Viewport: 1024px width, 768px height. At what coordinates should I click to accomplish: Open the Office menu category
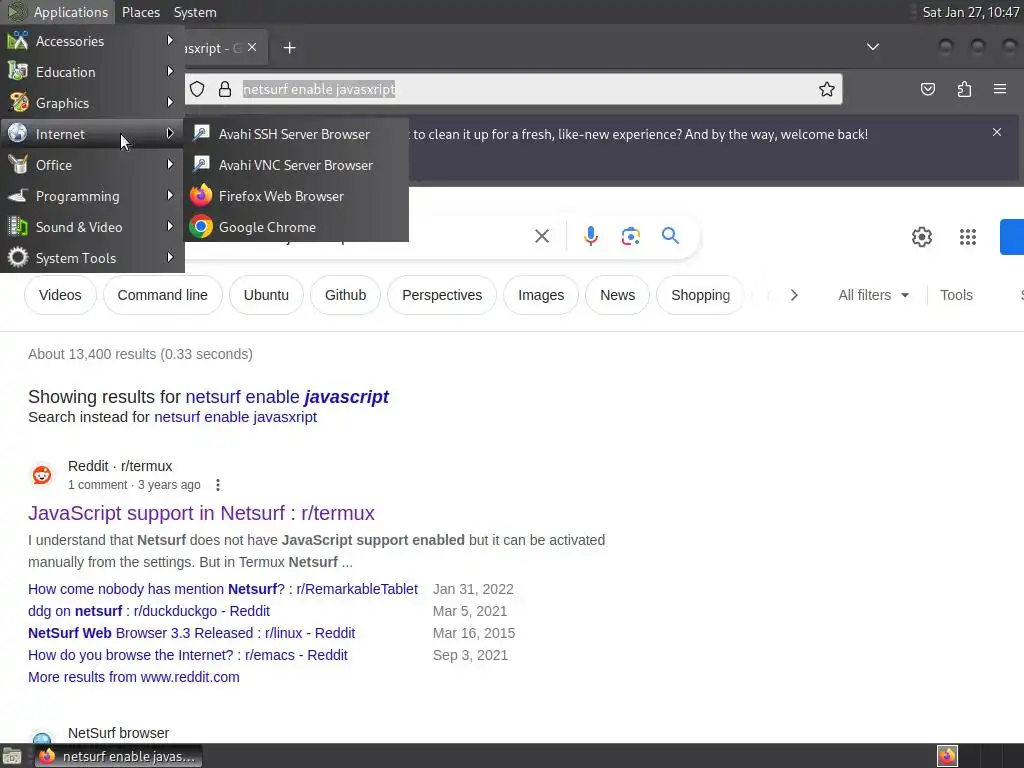92,165
